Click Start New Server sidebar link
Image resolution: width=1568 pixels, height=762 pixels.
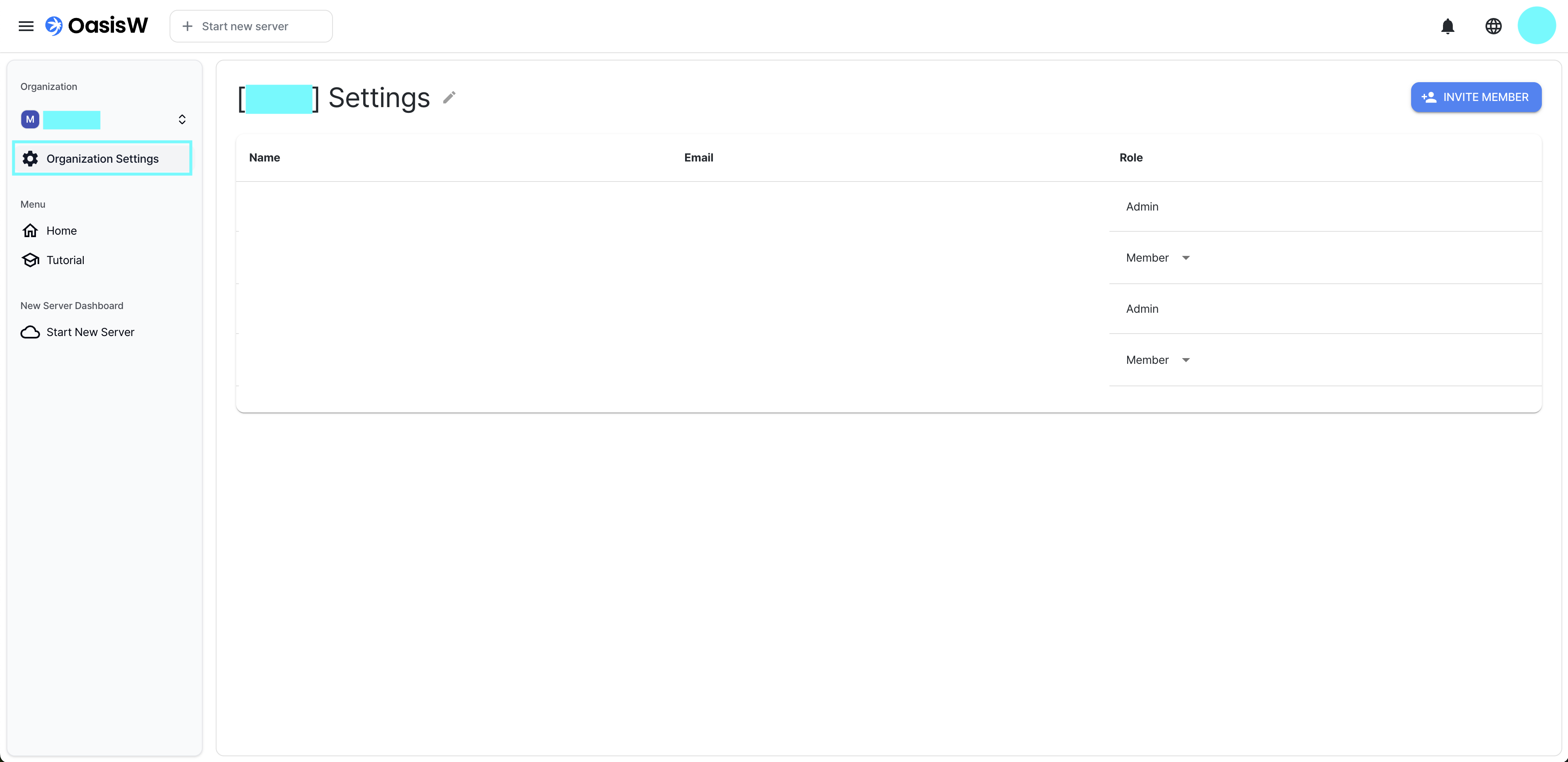pyautogui.click(x=90, y=332)
